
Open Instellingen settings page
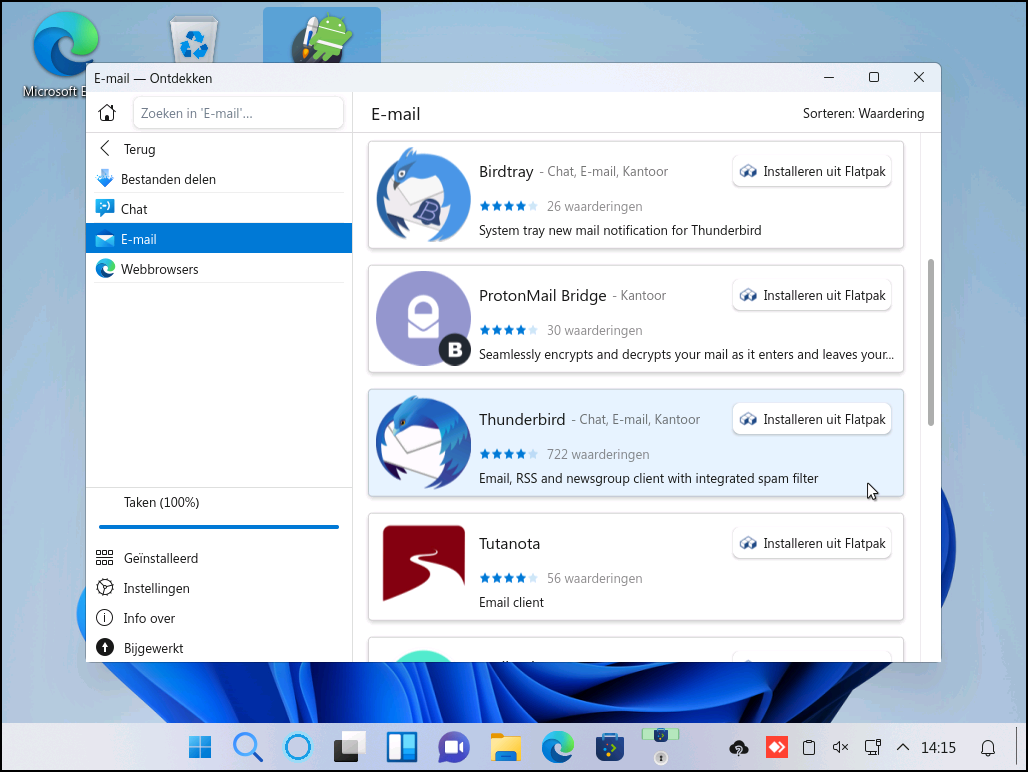219,588
